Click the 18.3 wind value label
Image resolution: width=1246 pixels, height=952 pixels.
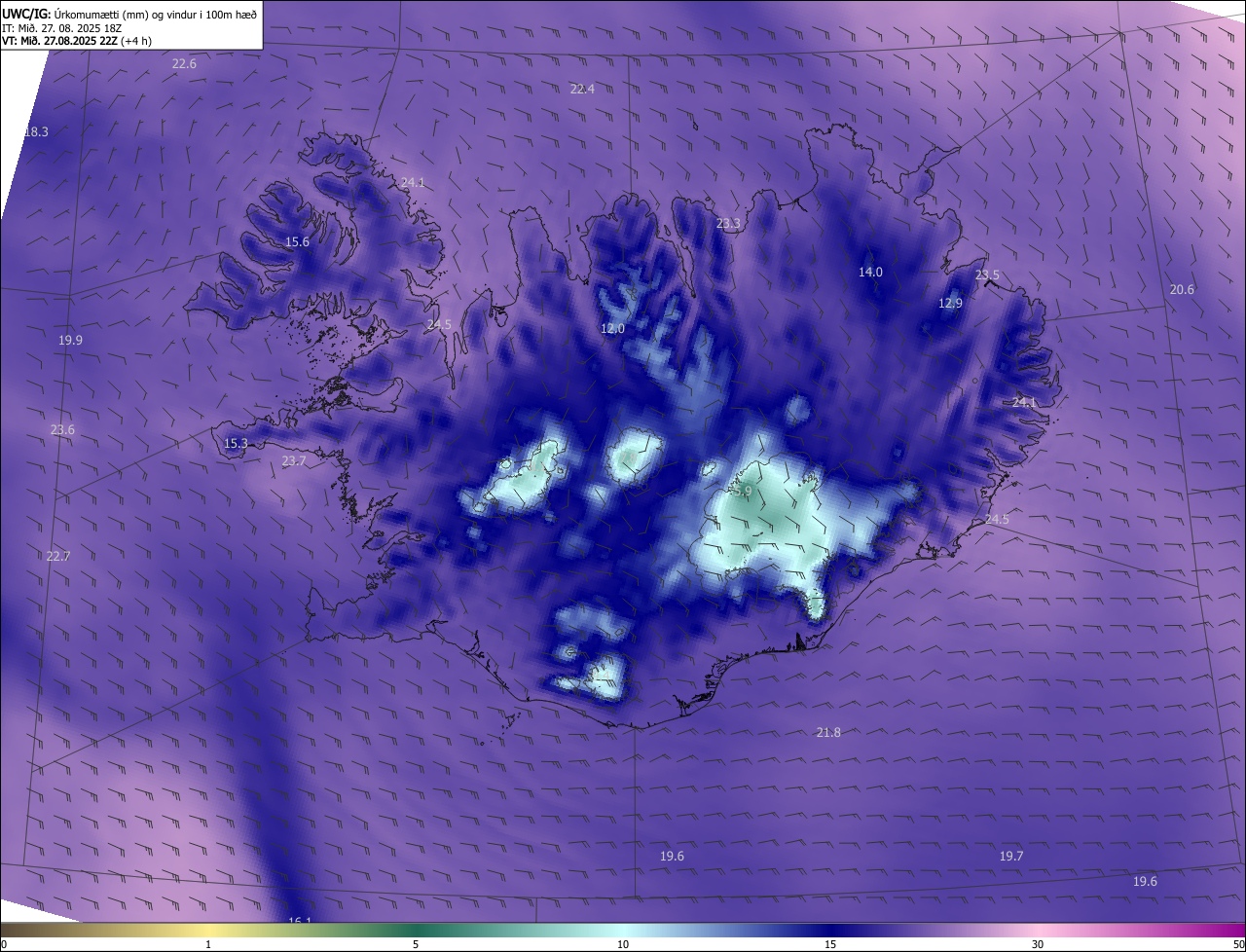pyautogui.click(x=36, y=131)
